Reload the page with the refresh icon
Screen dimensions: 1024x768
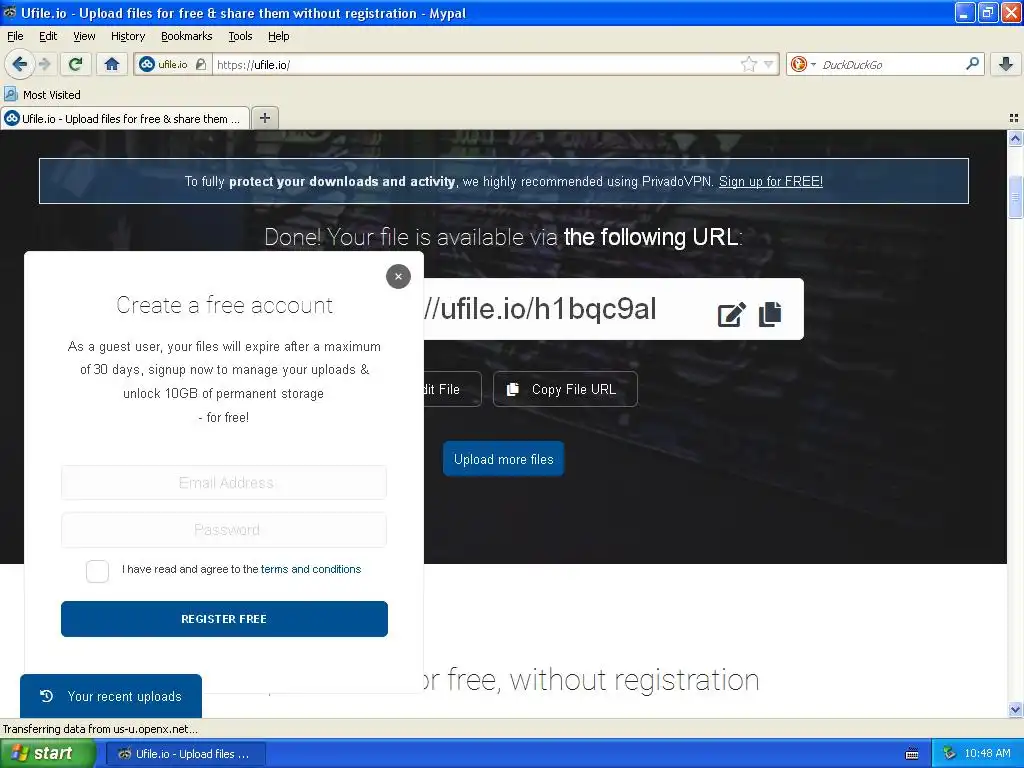point(76,64)
